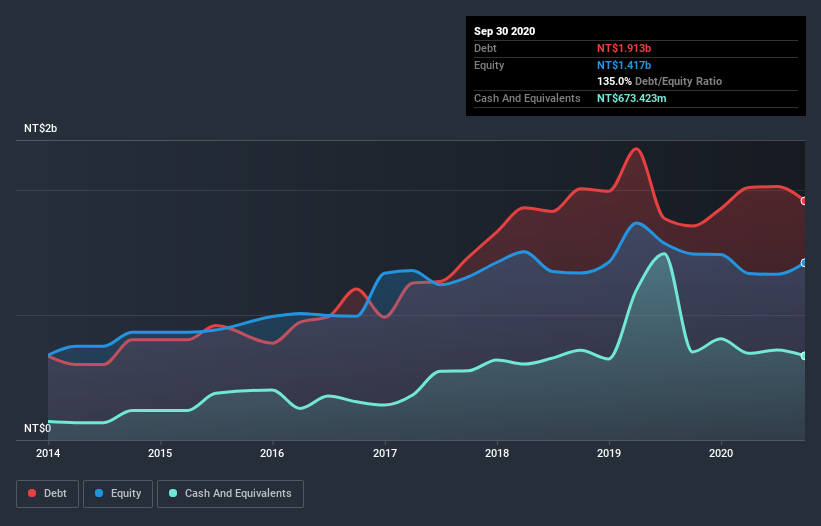Image resolution: width=821 pixels, height=526 pixels.
Task: Click the Equity end-of-line data point marker
Action: [804, 263]
